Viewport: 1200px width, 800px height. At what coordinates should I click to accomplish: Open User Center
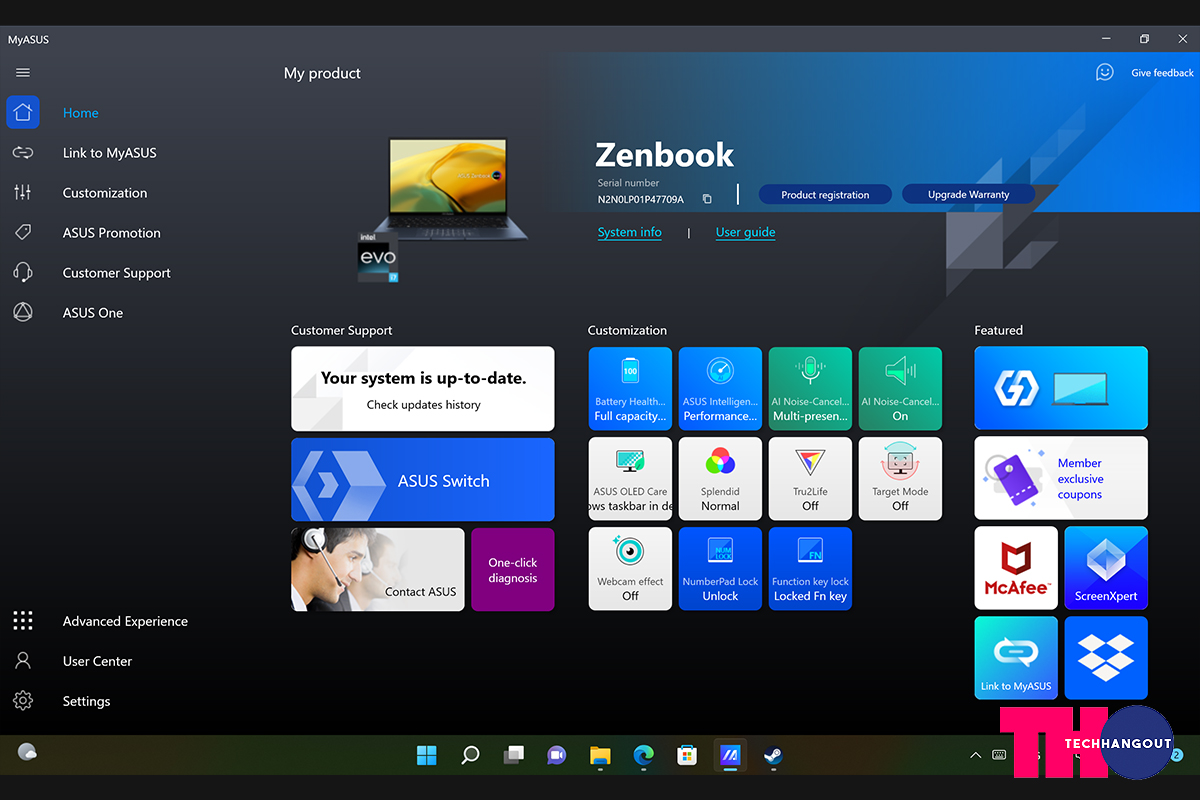[97, 661]
